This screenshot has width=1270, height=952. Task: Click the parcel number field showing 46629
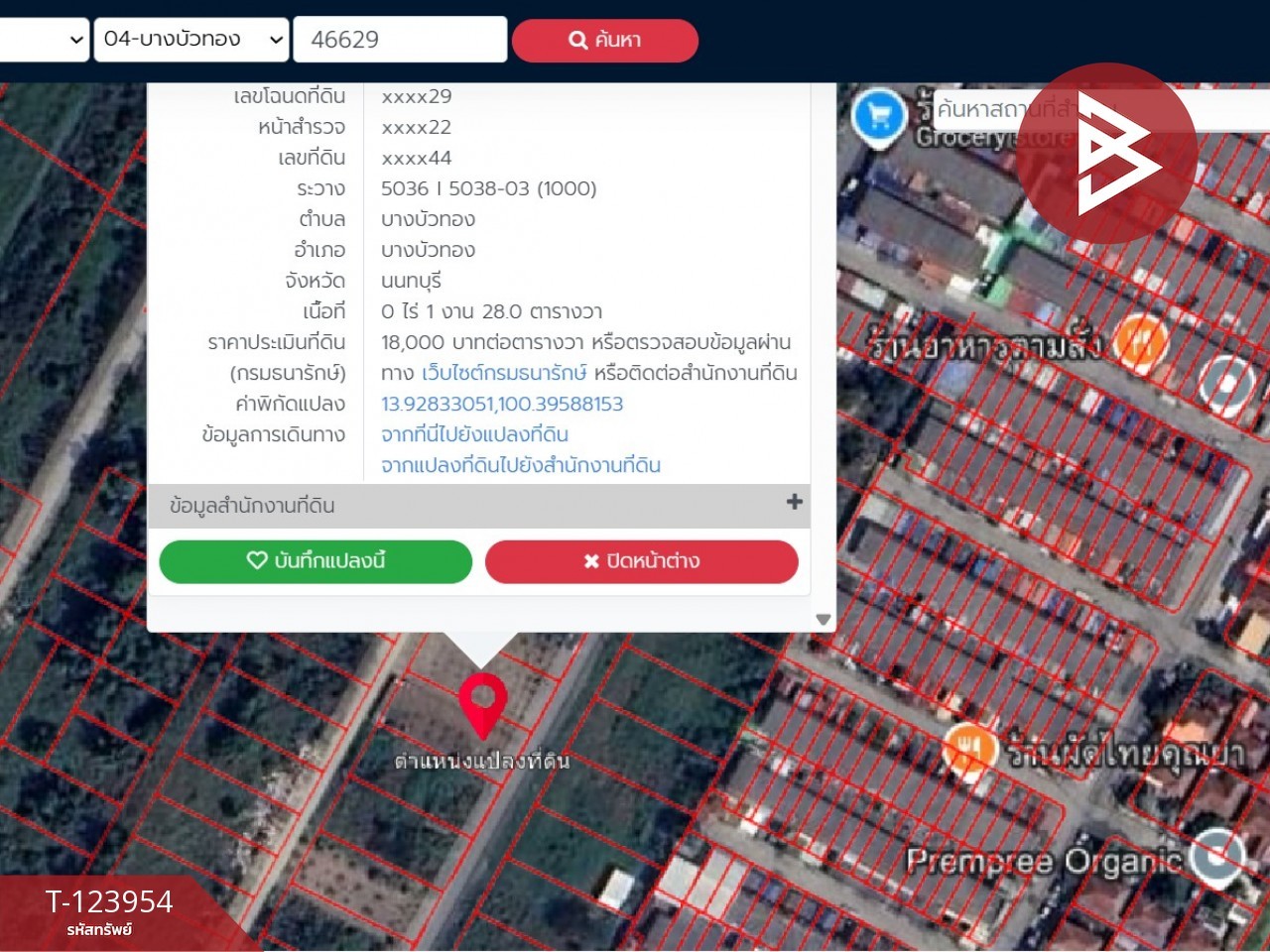click(x=400, y=40)
